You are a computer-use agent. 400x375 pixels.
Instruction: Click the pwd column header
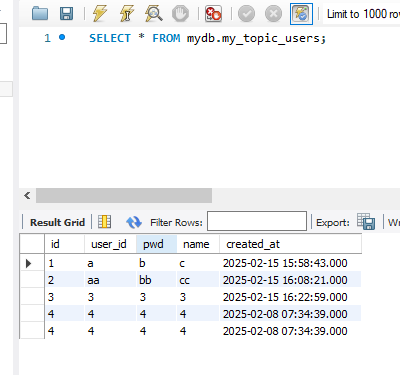[x=156, y=244]
